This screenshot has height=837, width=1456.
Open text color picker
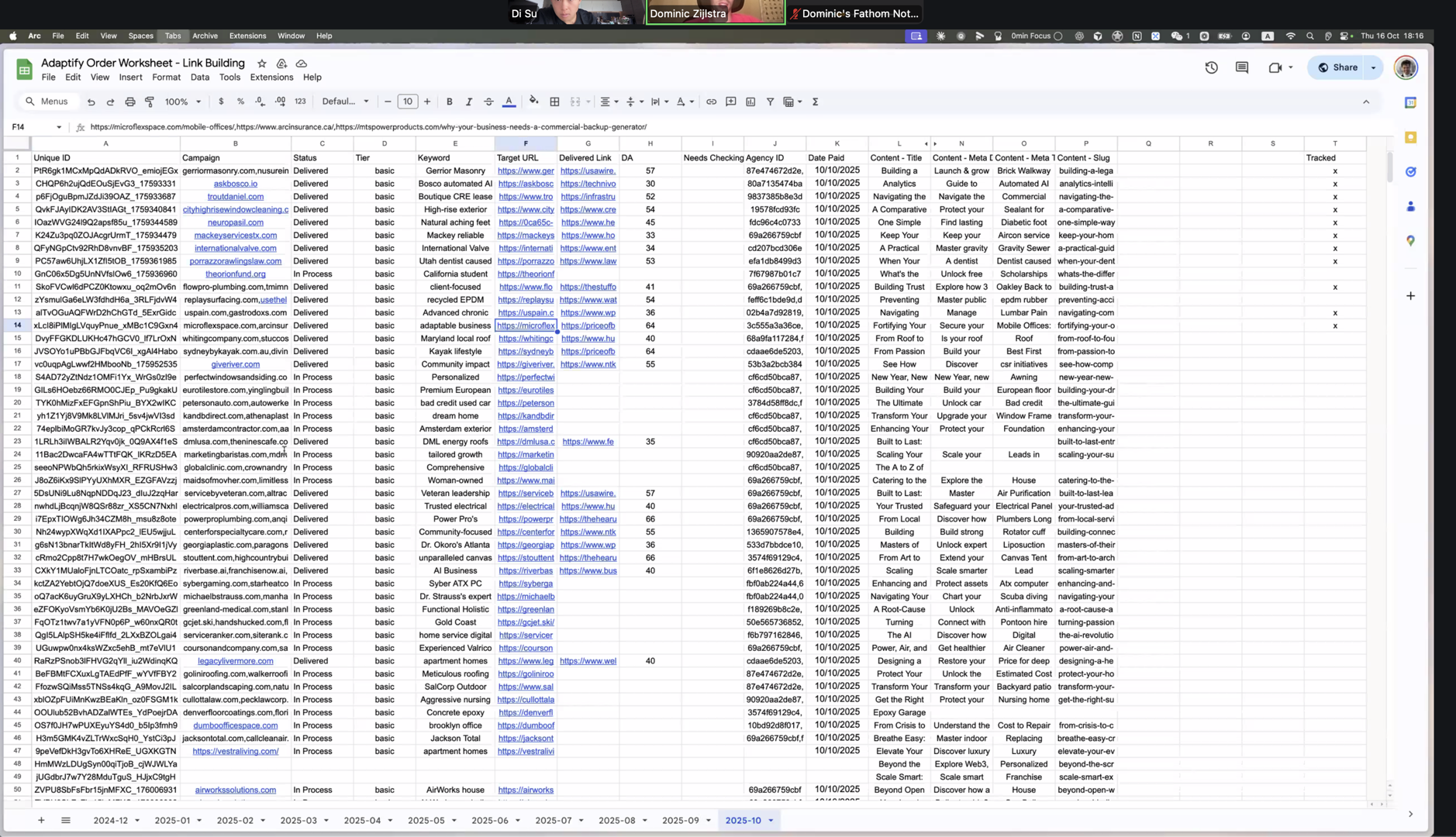(x=509, y=102)
